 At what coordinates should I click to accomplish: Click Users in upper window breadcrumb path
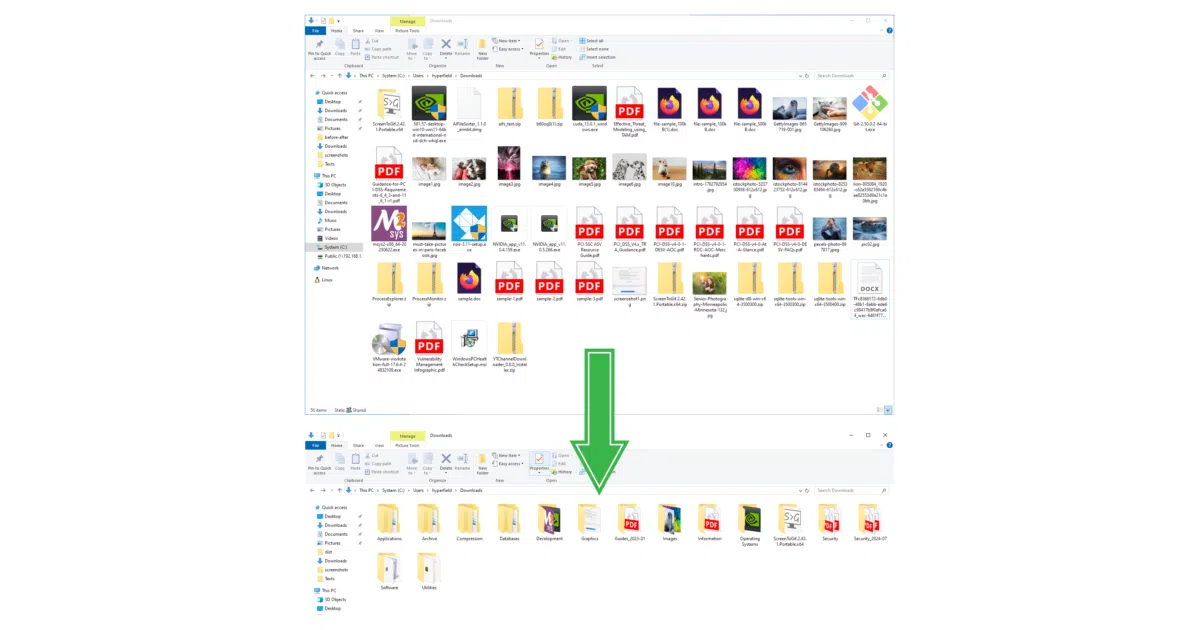tap(418, 76)
